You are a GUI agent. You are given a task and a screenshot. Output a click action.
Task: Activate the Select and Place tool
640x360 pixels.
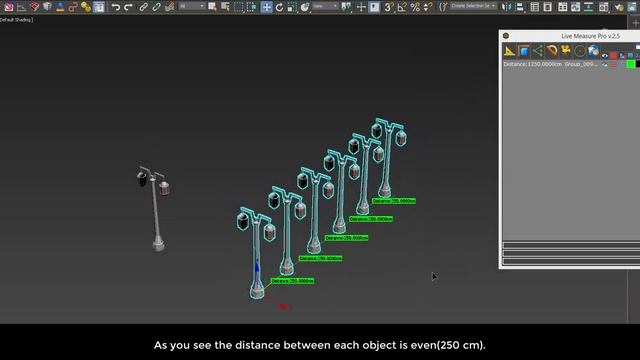coord(305,7)
